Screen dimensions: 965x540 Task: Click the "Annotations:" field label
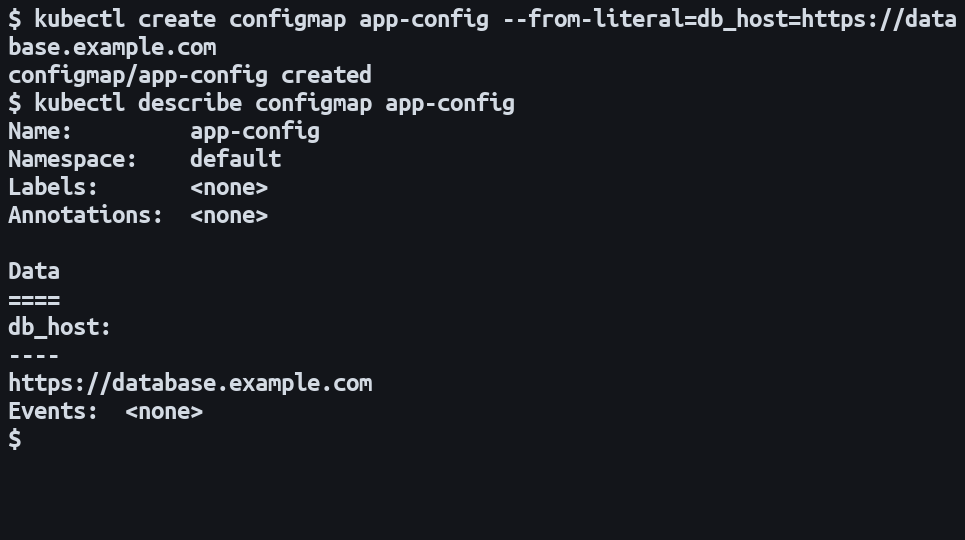86,215
